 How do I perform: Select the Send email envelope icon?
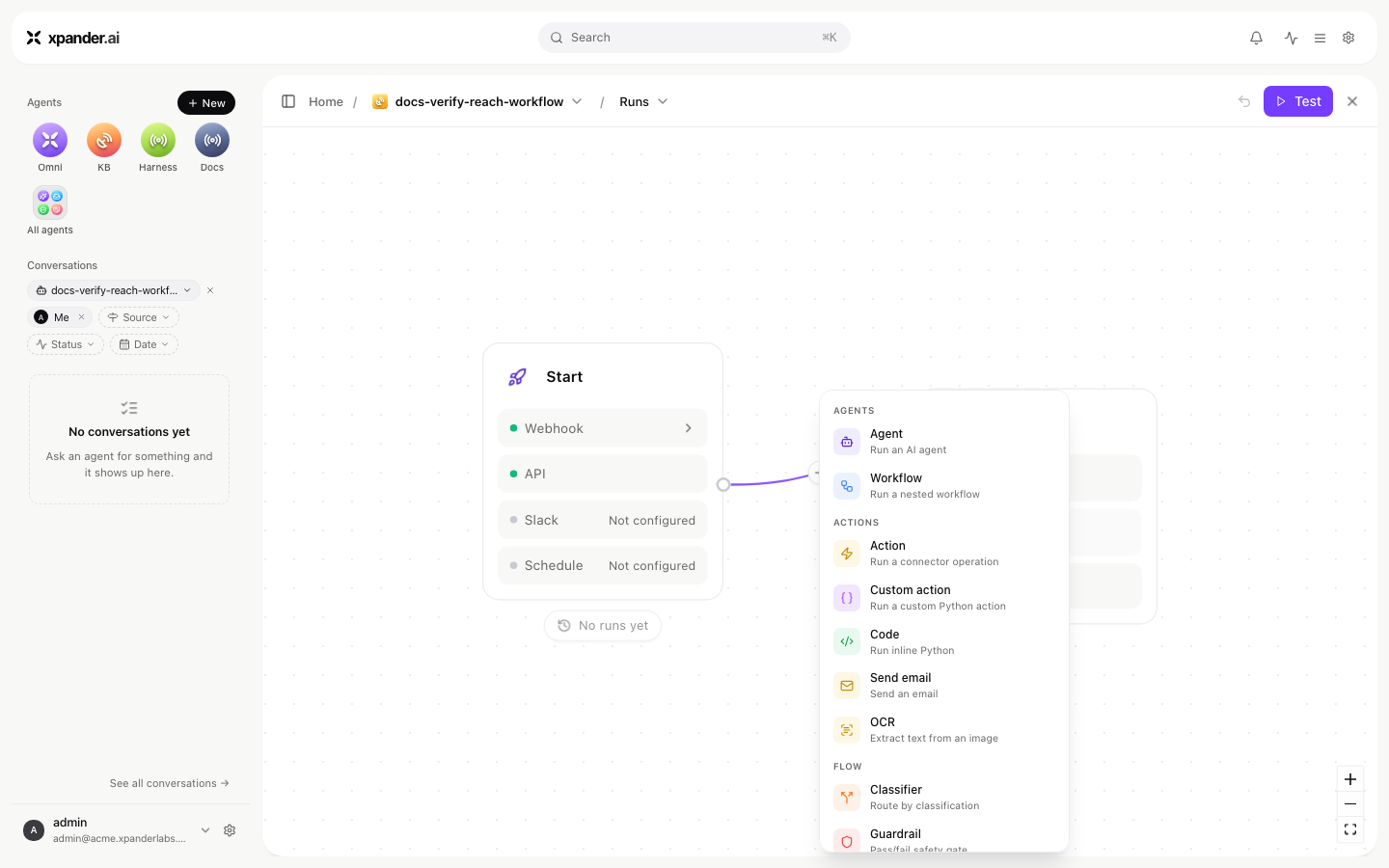847,686
